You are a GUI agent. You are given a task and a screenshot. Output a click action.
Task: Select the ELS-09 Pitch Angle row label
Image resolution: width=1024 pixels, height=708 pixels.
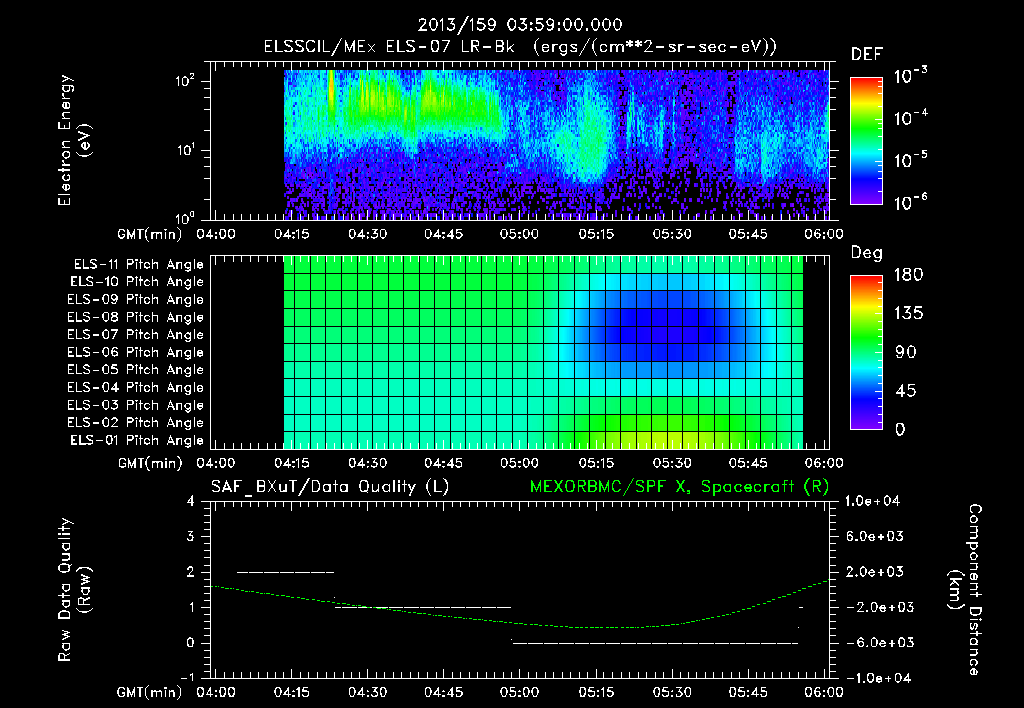click(x=135, y=299)
